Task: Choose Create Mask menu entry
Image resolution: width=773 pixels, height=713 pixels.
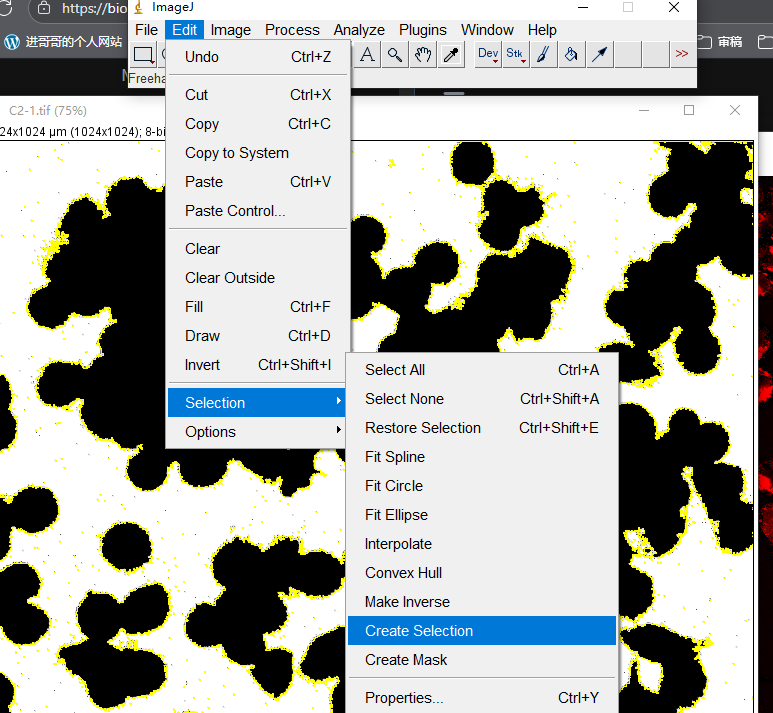Action: (406, 660)
